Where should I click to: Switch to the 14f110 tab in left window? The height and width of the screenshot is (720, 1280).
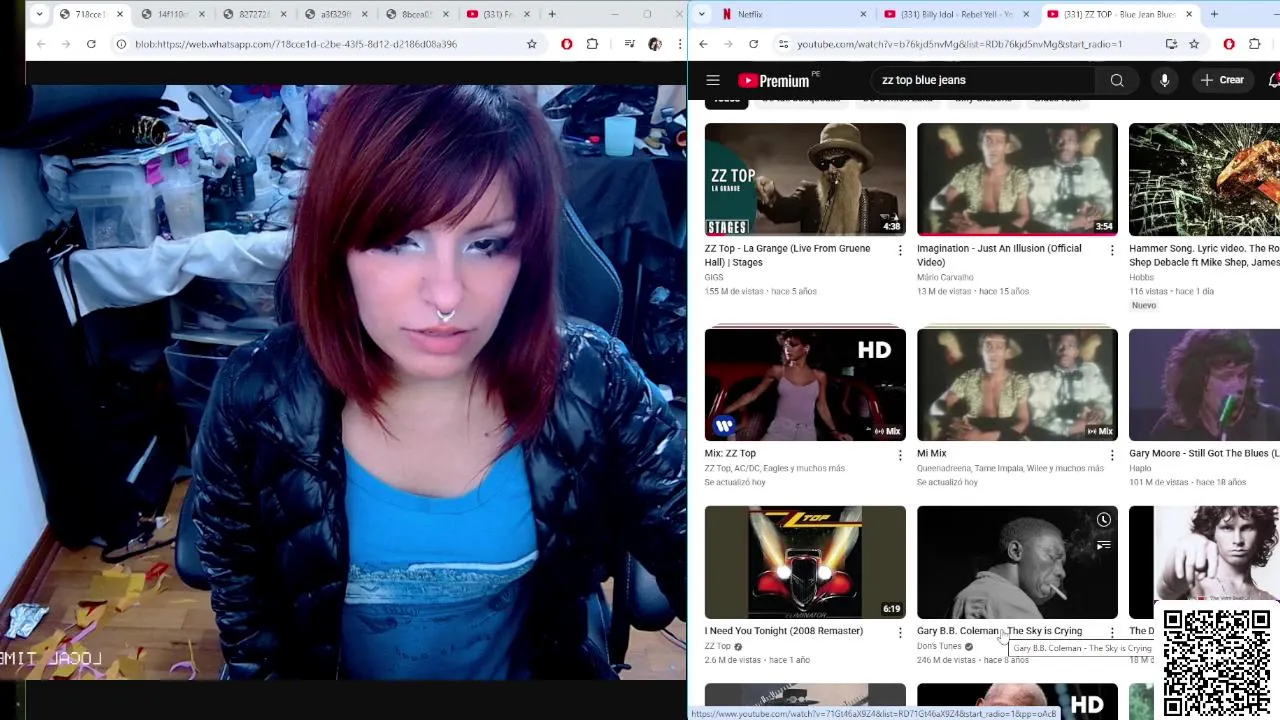point(171,14)
